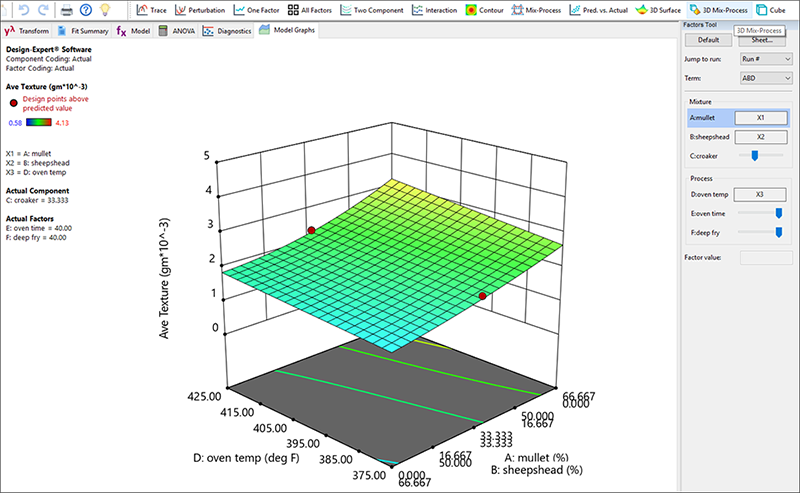Click the Factor value input field
This screenshot has width=800, height=493.
[764, 258]
